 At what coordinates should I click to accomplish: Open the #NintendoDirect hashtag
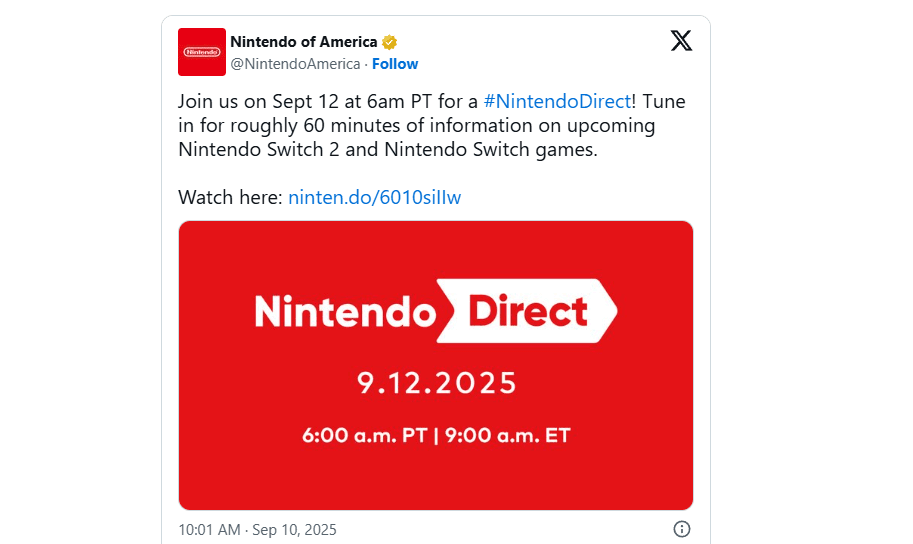click(x=557, y=101)
